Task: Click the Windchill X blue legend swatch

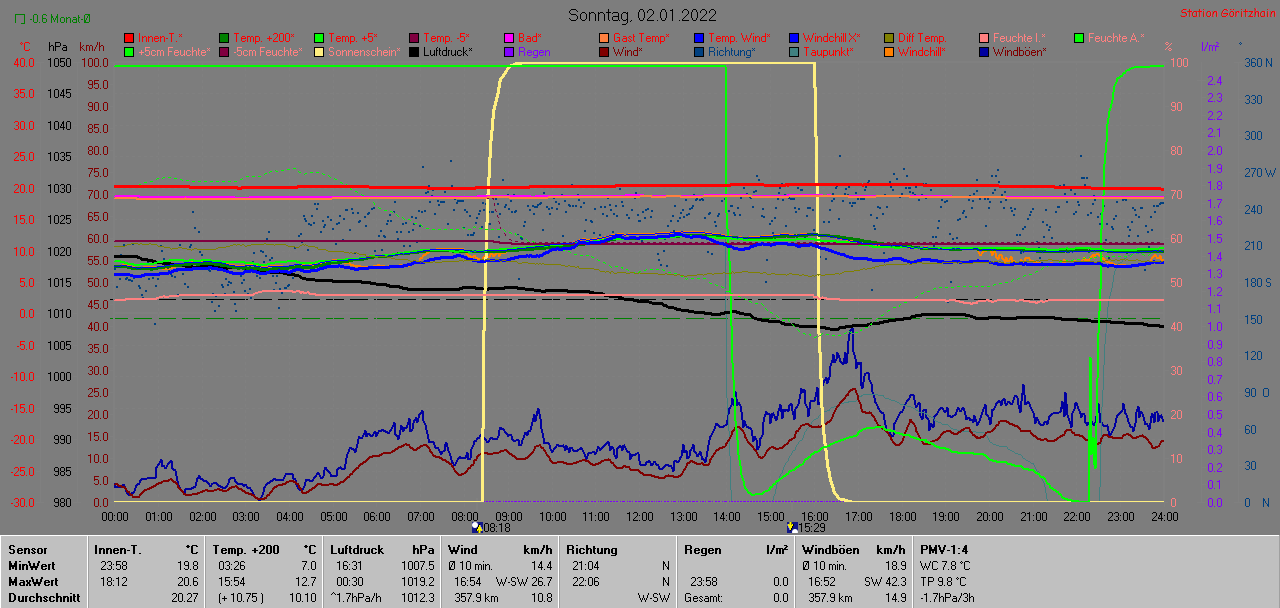Action: click(794, 37)
